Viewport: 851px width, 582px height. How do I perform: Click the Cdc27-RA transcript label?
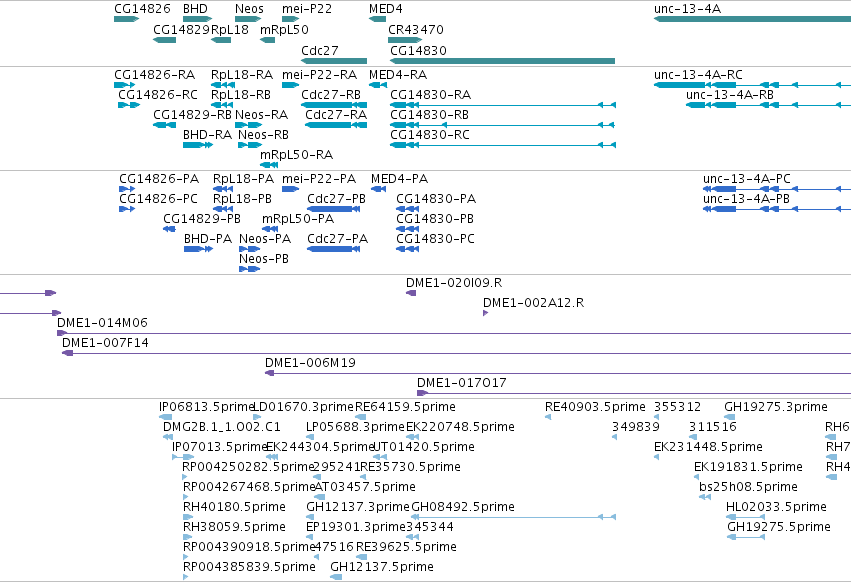pyautogui.click(x=336, y=115)
